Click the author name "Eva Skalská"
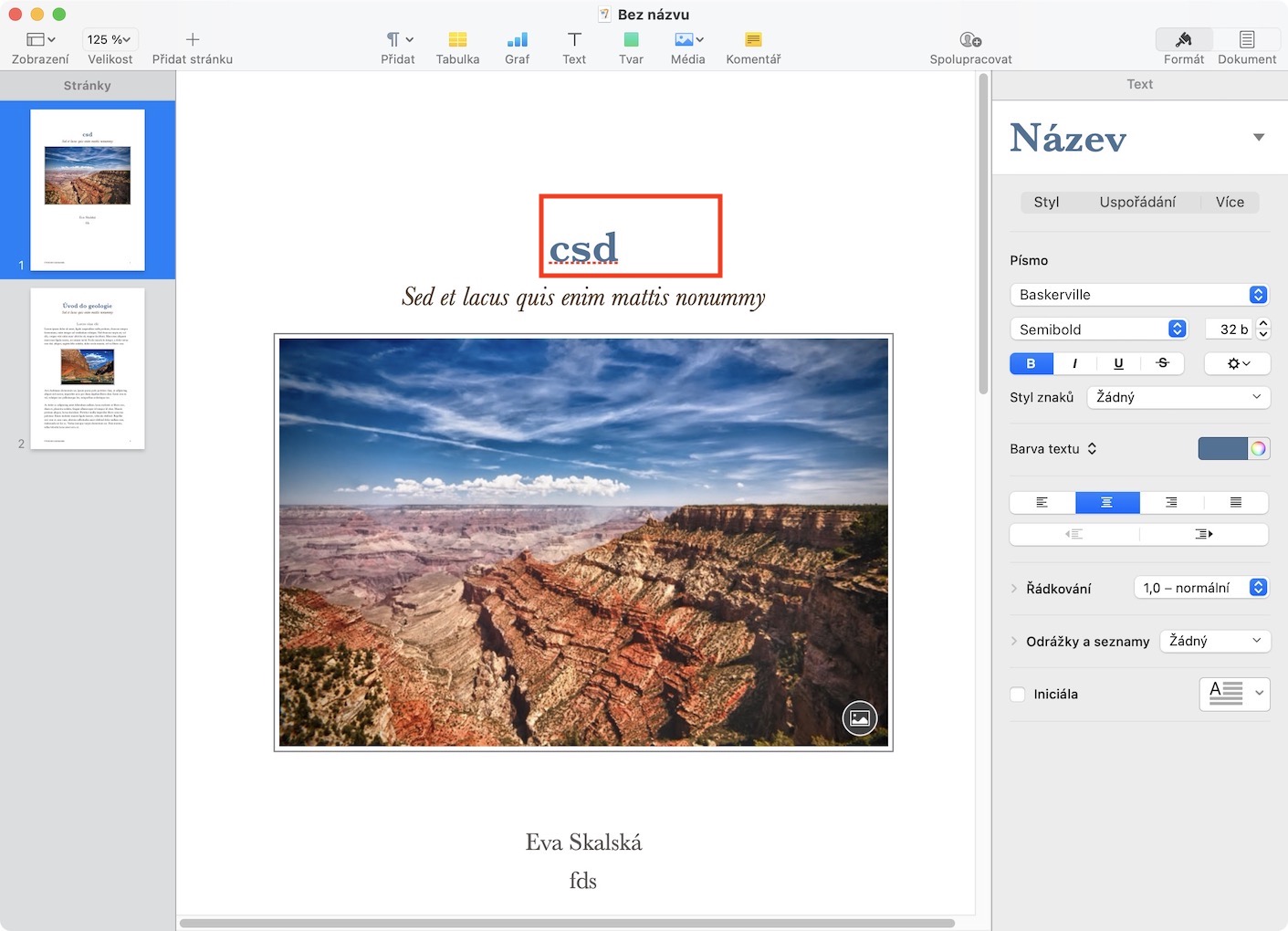Screen dimensions: 1288x931 point(583,842)
